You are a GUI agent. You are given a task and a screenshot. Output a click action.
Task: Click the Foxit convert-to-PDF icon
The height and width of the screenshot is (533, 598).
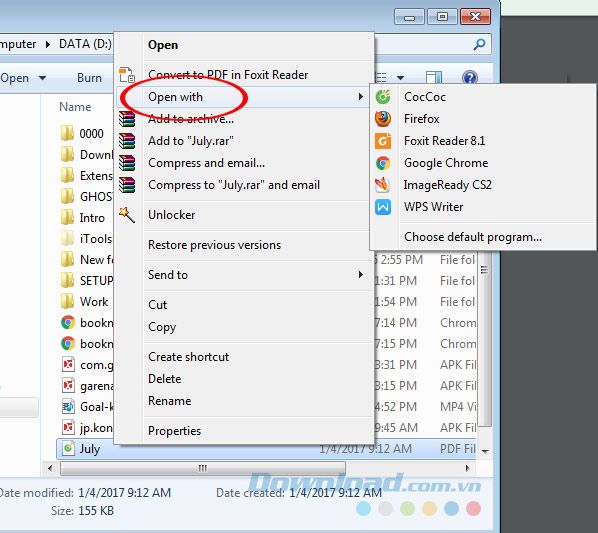point(127,75)
